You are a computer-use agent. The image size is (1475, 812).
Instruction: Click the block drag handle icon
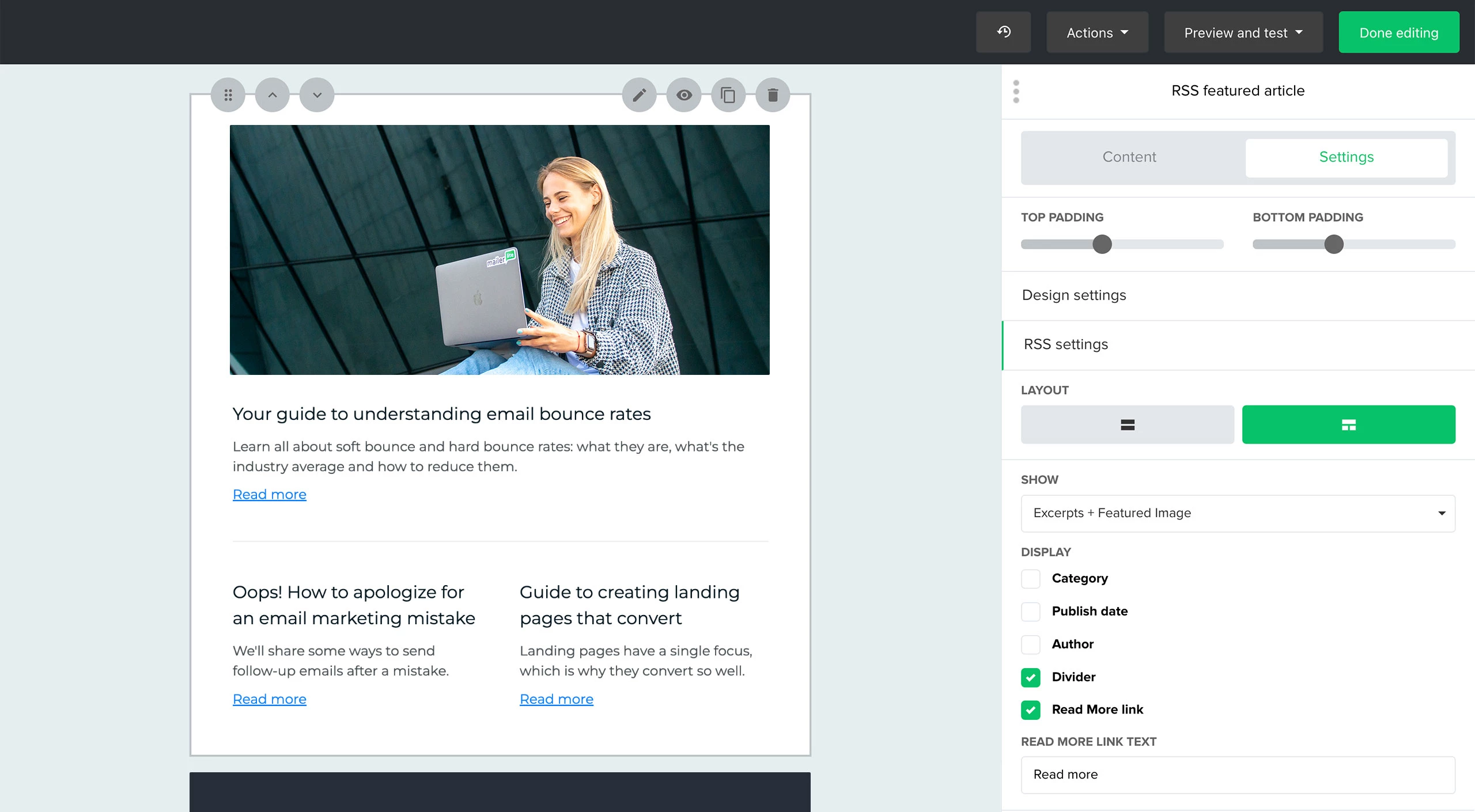[x=228, y=95]
